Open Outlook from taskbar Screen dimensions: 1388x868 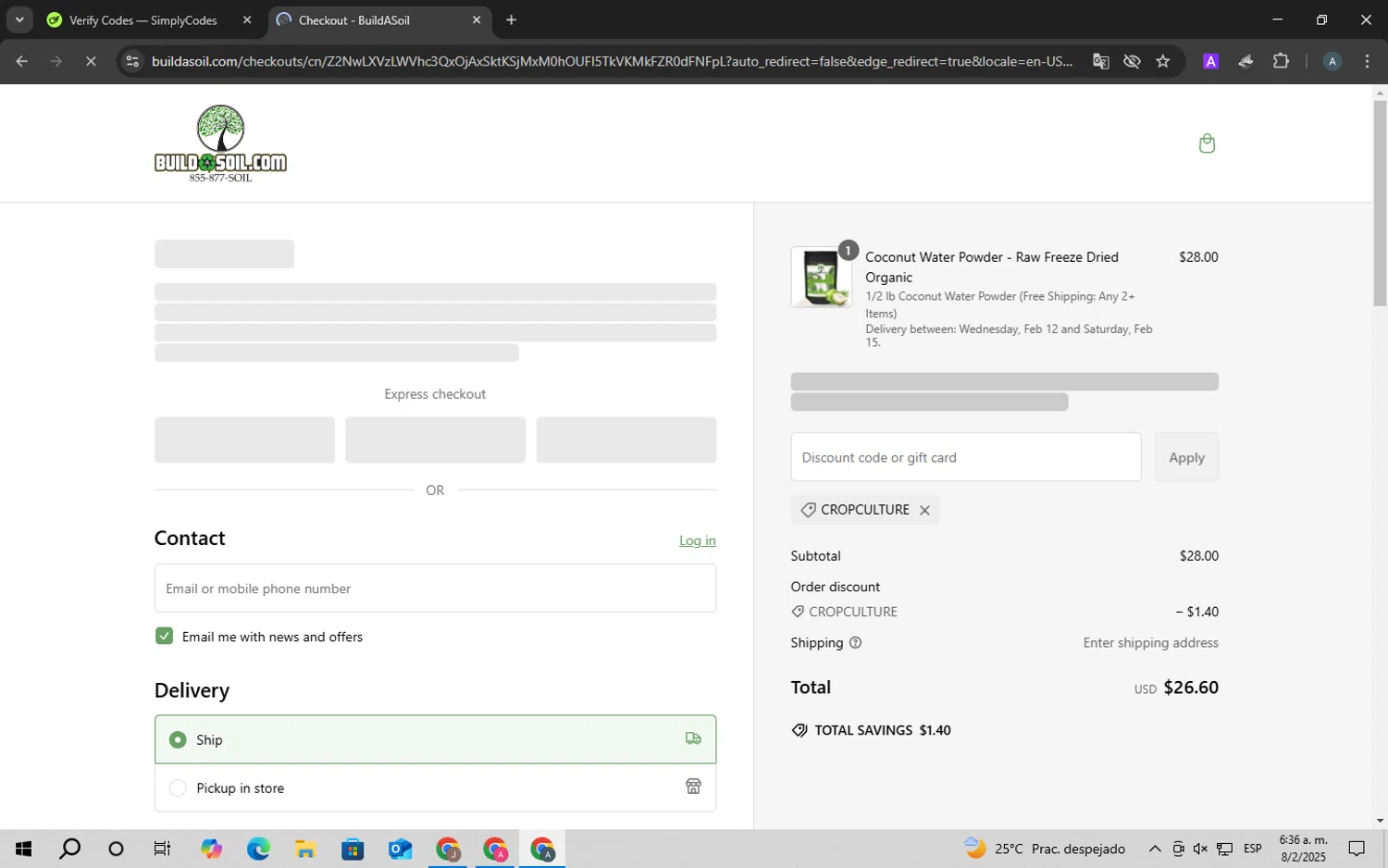(x=400, y=849)
